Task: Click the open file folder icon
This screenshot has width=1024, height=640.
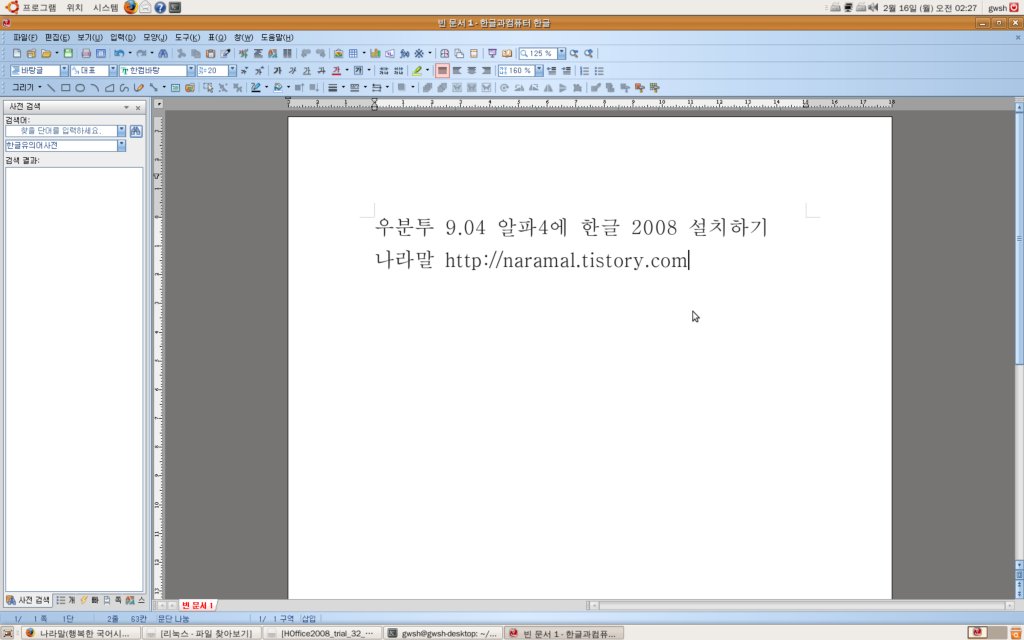Action: point(46,54)
